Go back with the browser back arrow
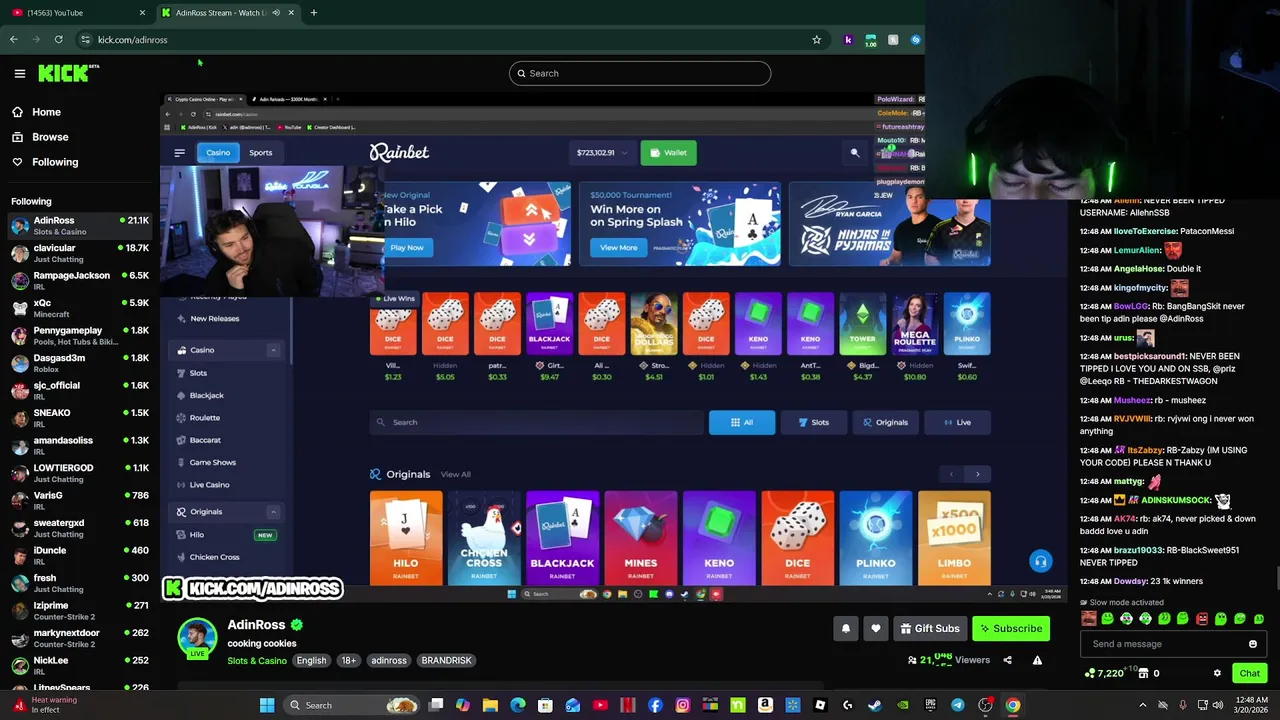Screen dimensions: 1280x720 point(14,40)
